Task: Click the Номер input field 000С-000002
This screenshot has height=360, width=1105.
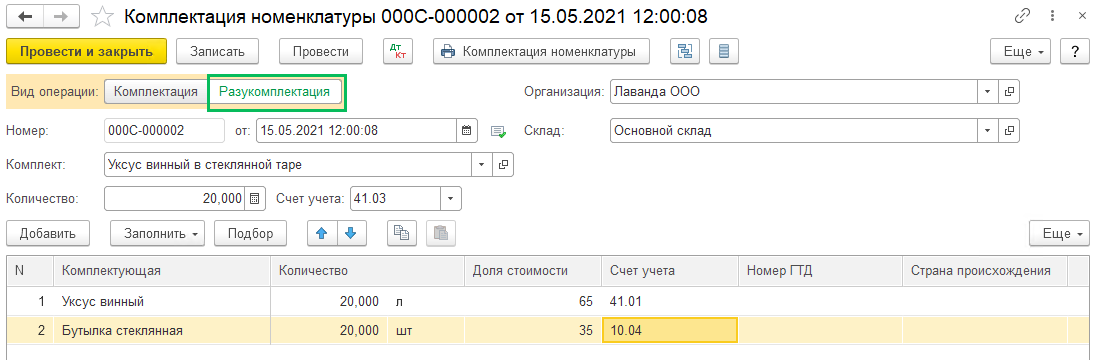Action: 164,130
